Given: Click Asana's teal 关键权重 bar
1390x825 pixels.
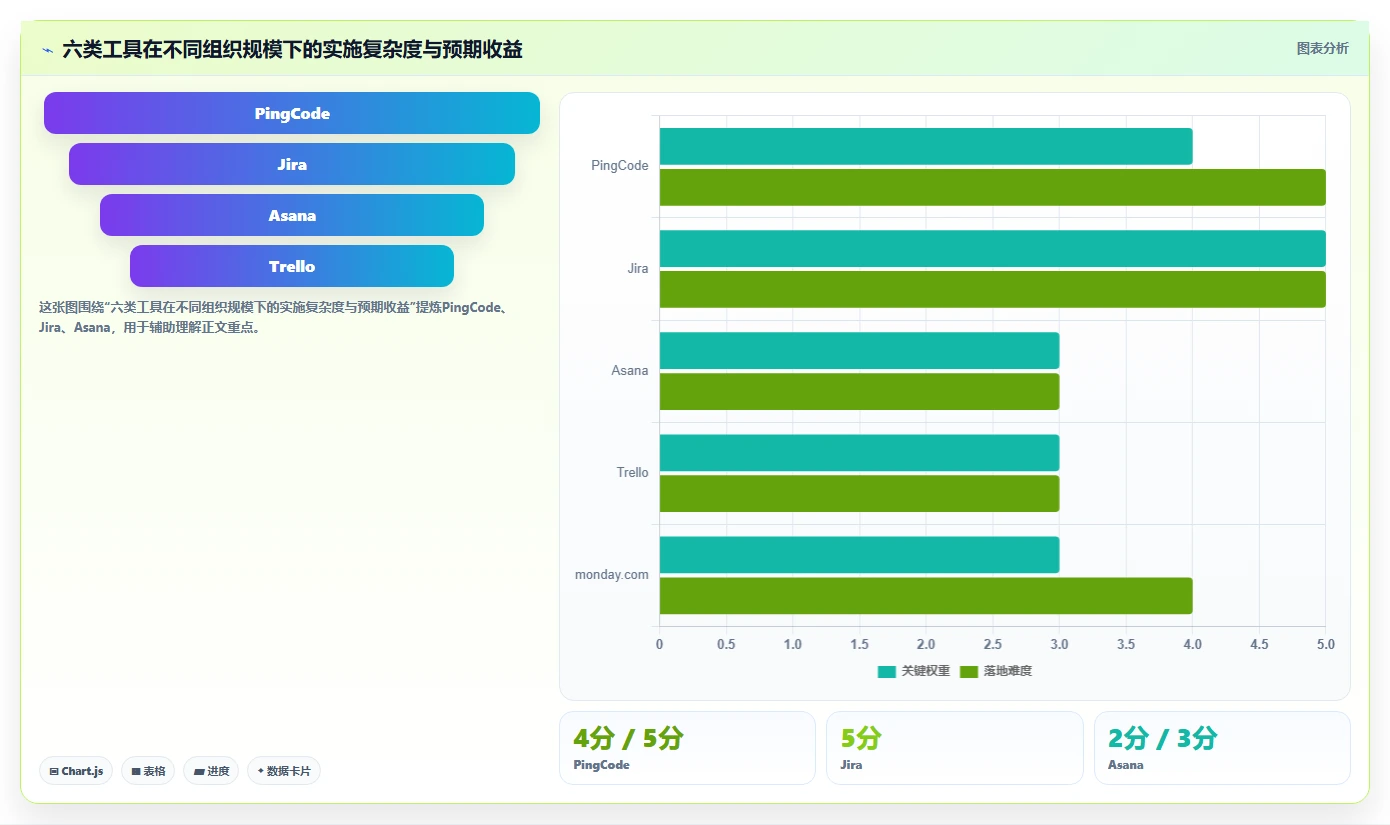Looking at the screenshot, I should pos(859,350).
